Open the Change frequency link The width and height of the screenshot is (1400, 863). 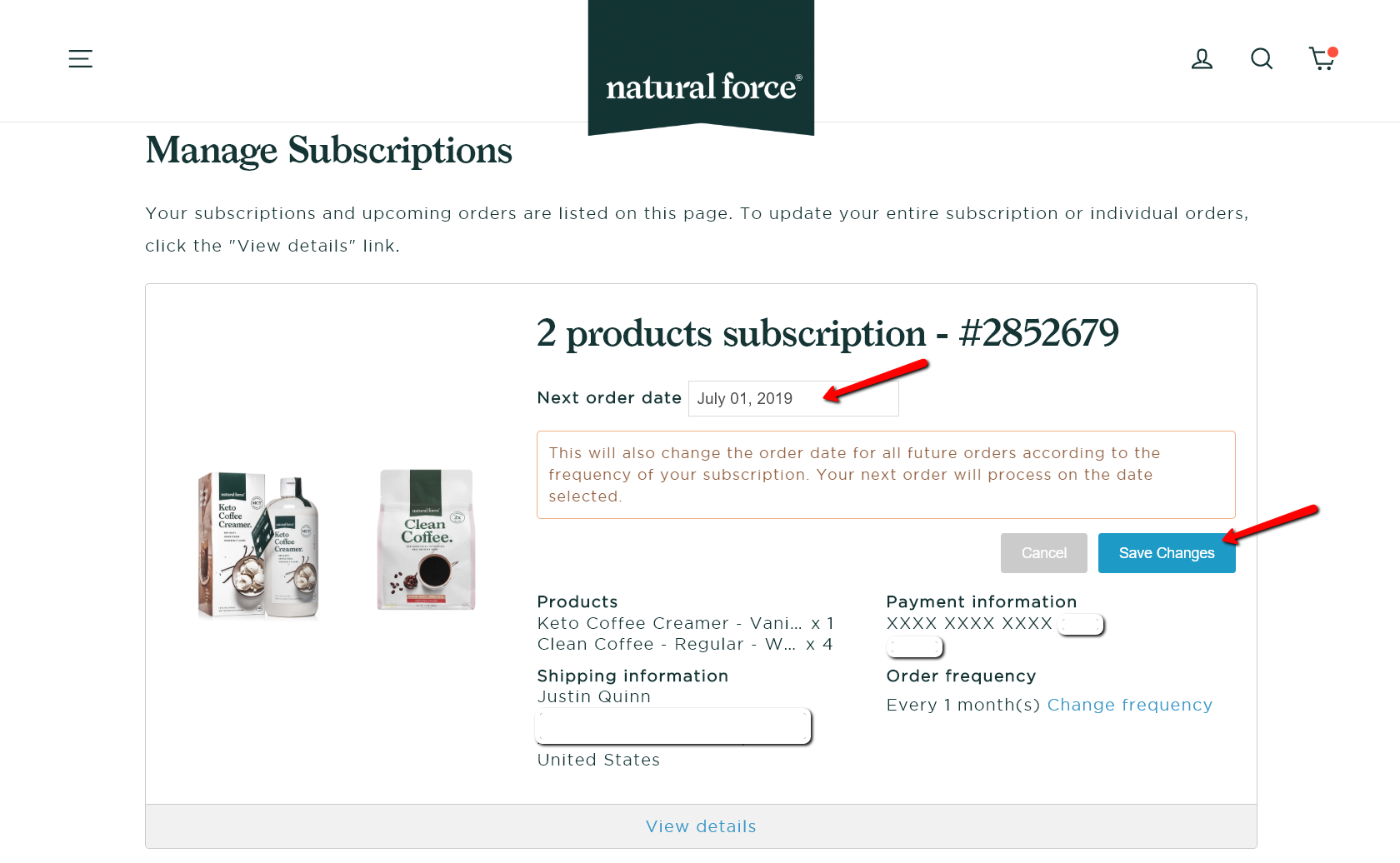(x=1130, y=705)
